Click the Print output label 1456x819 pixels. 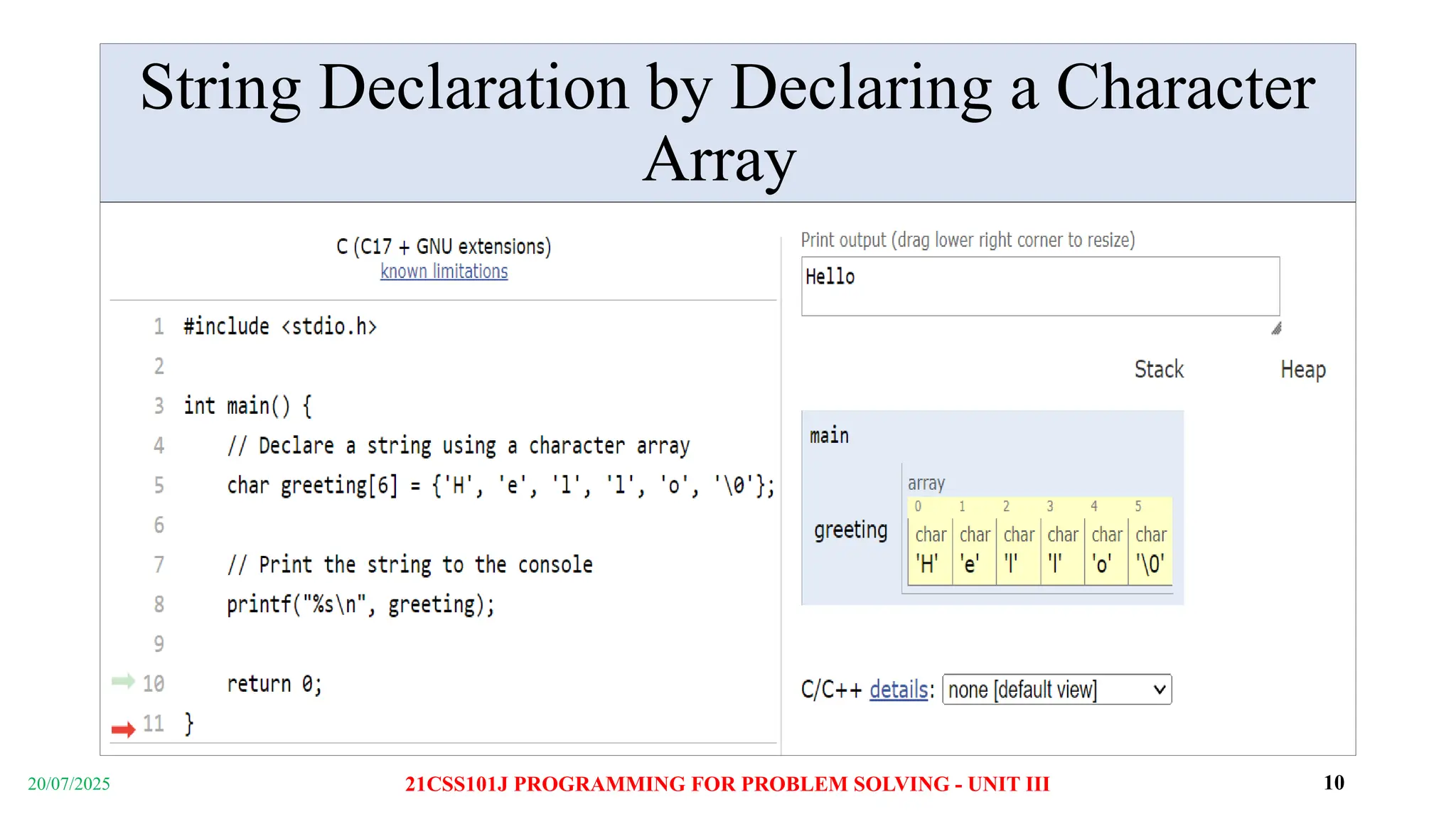[x=968, y=240]
